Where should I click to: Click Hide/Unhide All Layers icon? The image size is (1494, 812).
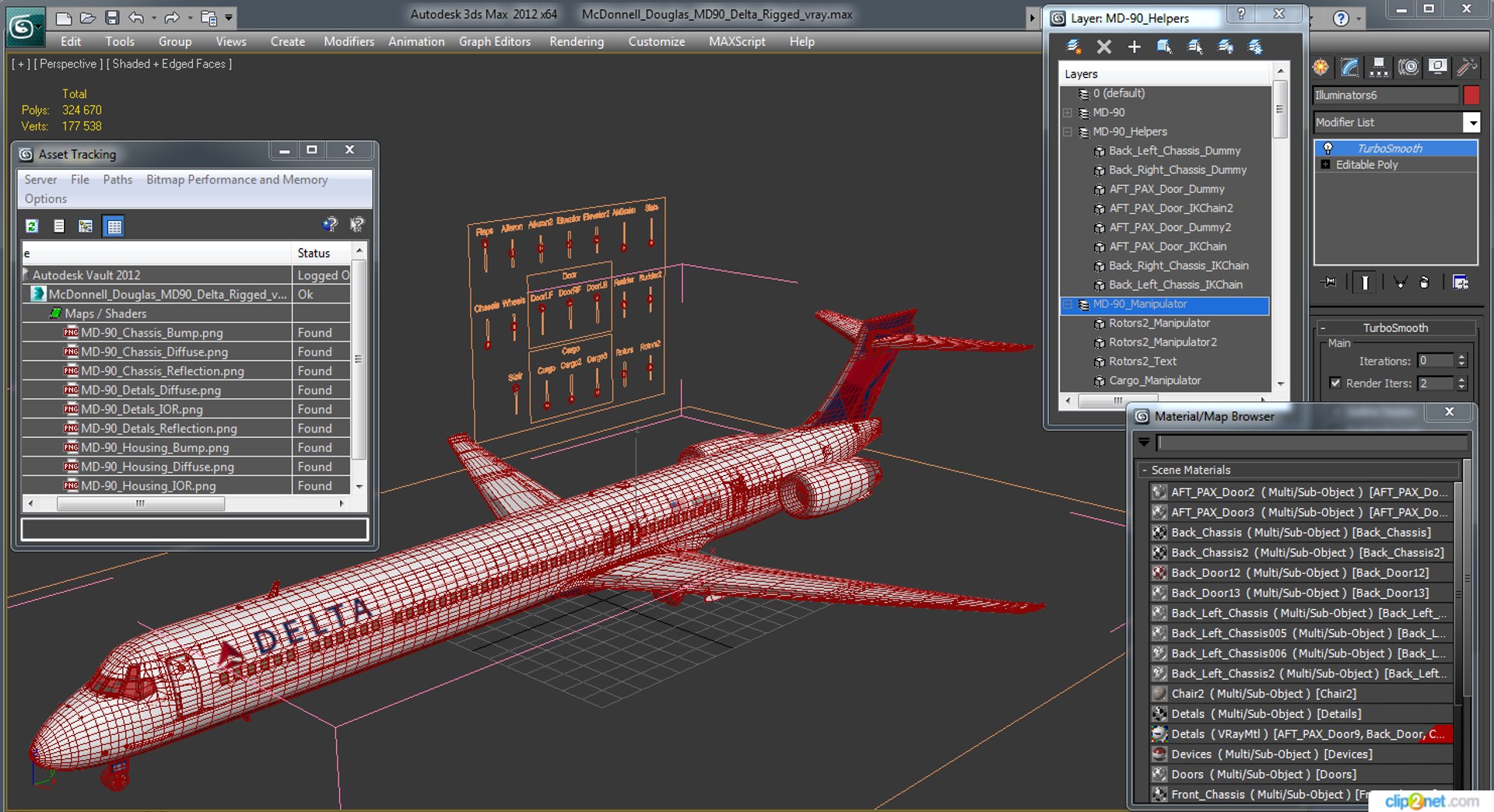[1226, 47]
